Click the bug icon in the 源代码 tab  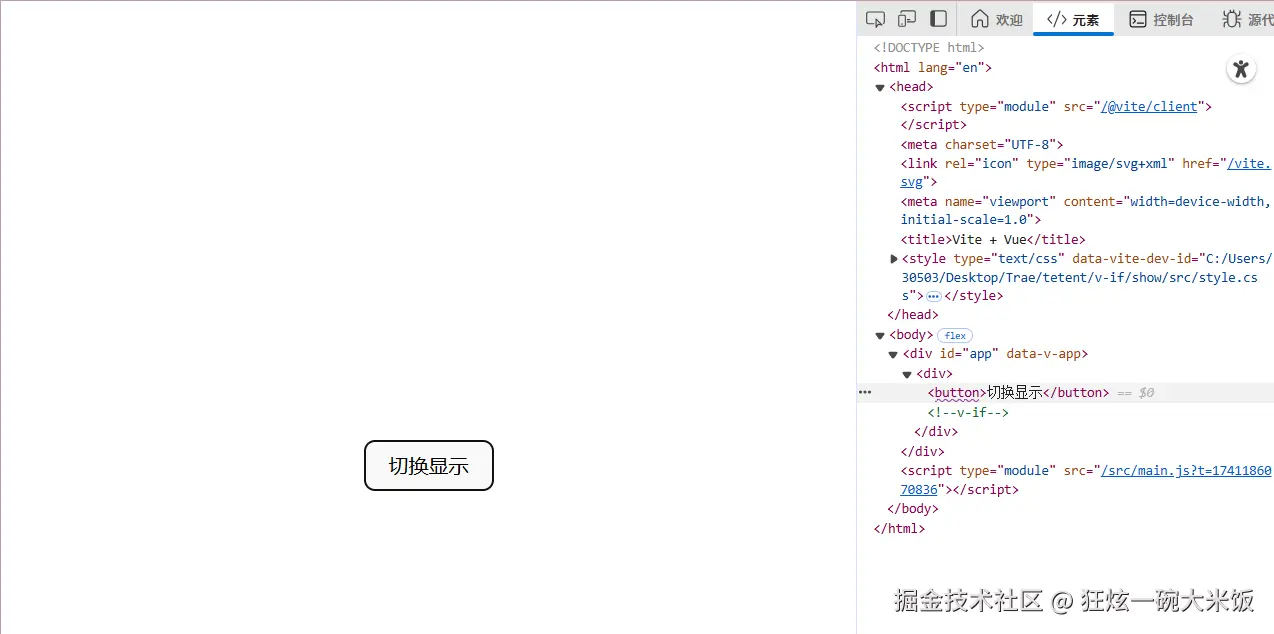tap(1231, 19)
